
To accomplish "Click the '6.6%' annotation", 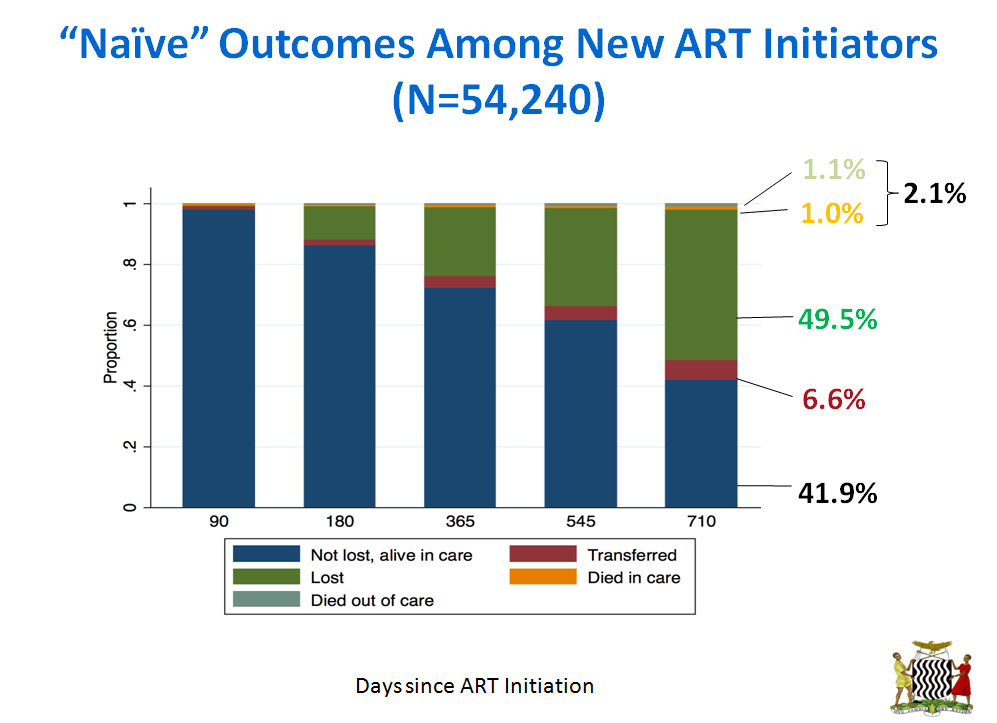I will [x=834, y=399].
